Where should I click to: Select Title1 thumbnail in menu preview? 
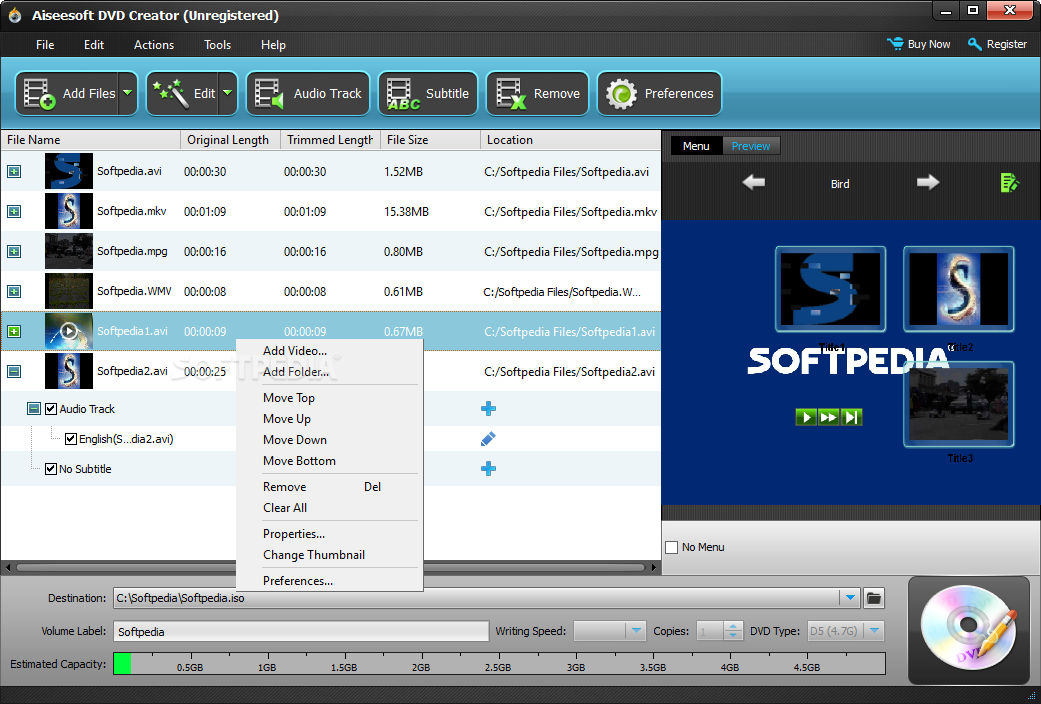pos(831,289)
